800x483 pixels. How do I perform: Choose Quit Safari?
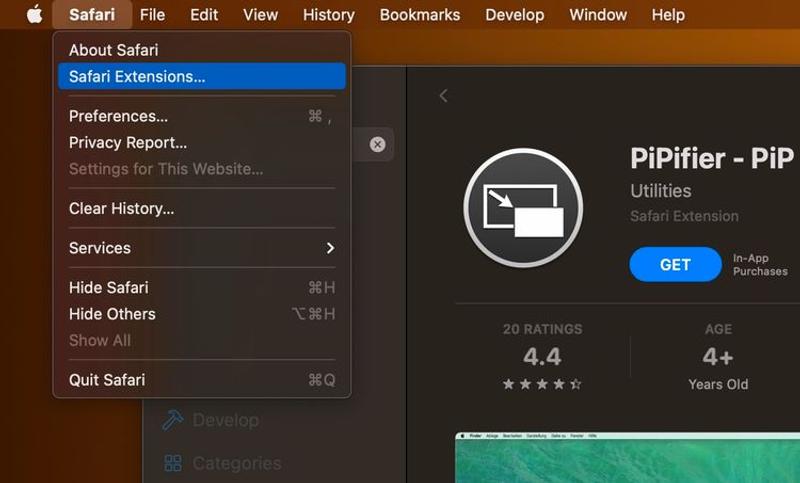click(x=202, y=380)
